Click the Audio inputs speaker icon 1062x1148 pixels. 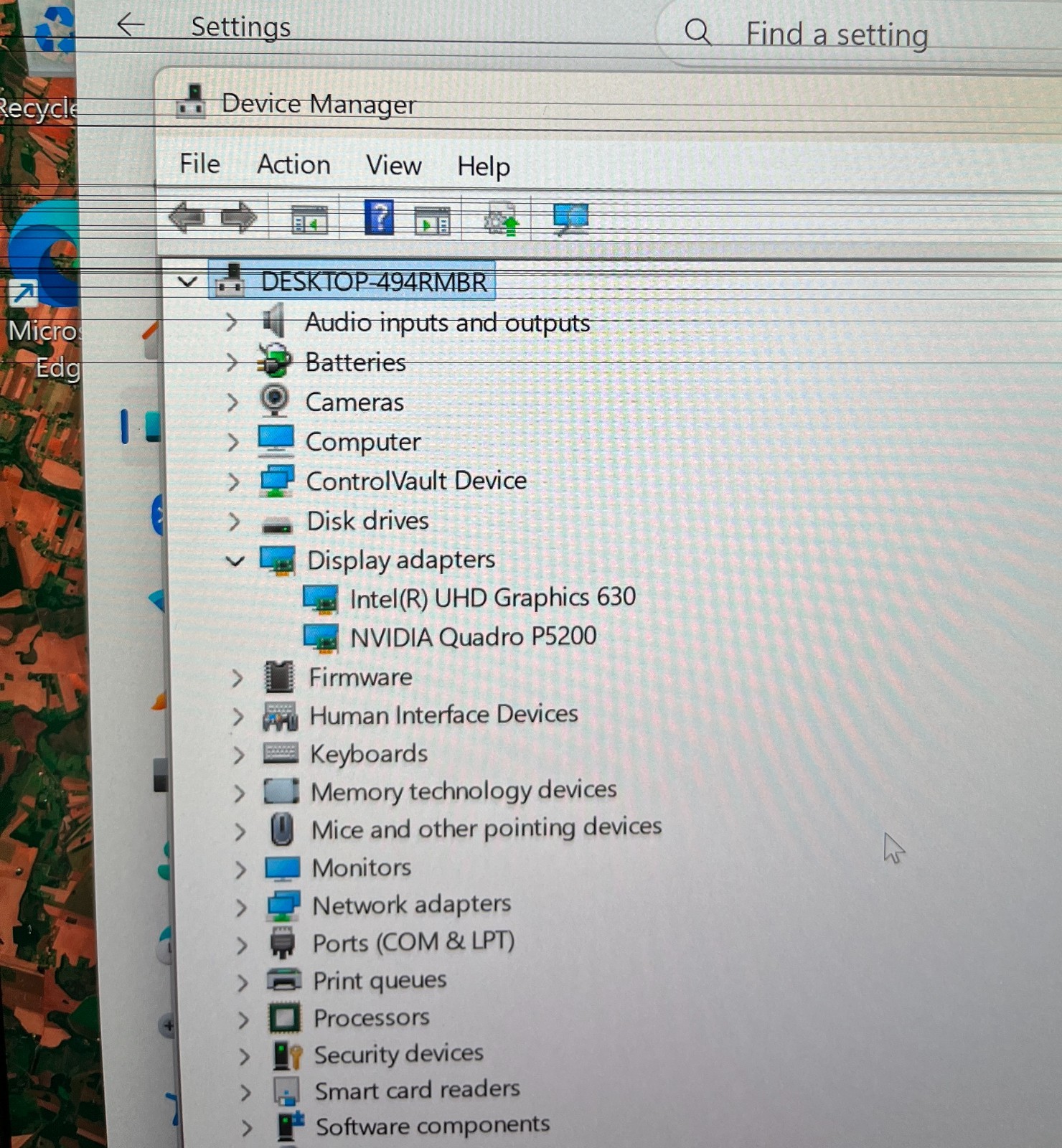(273, 320)
